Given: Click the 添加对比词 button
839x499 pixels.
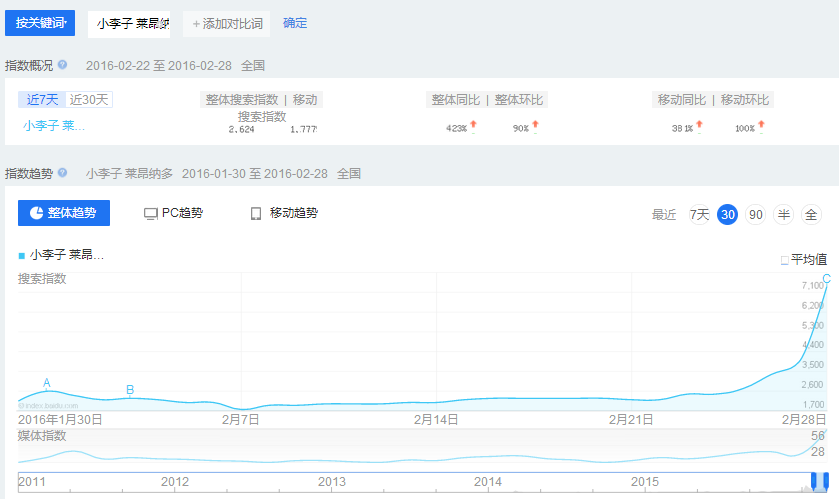Looking at the screenshot, I should [x=227, y=23].
